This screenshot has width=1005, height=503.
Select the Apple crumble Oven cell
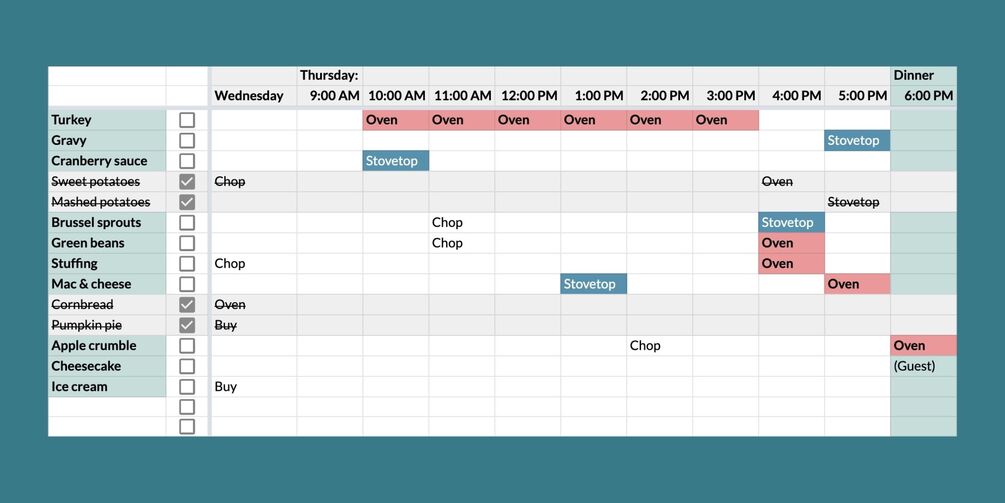click(x=923, y=345)
